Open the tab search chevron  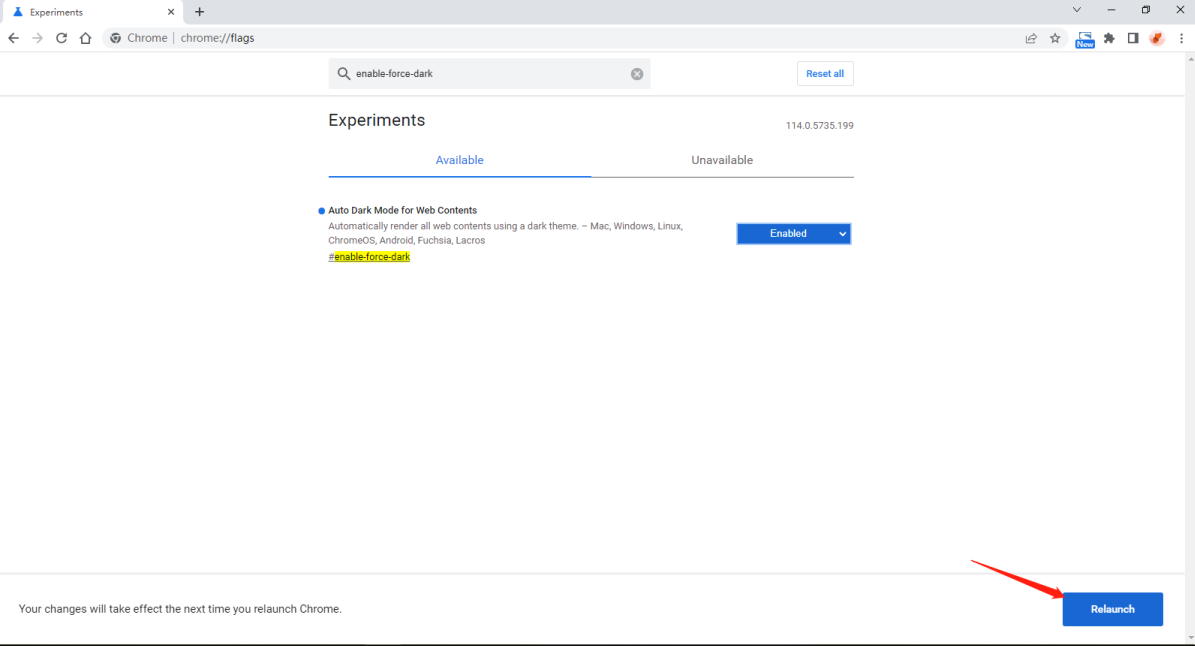(x=1077, y=10)
